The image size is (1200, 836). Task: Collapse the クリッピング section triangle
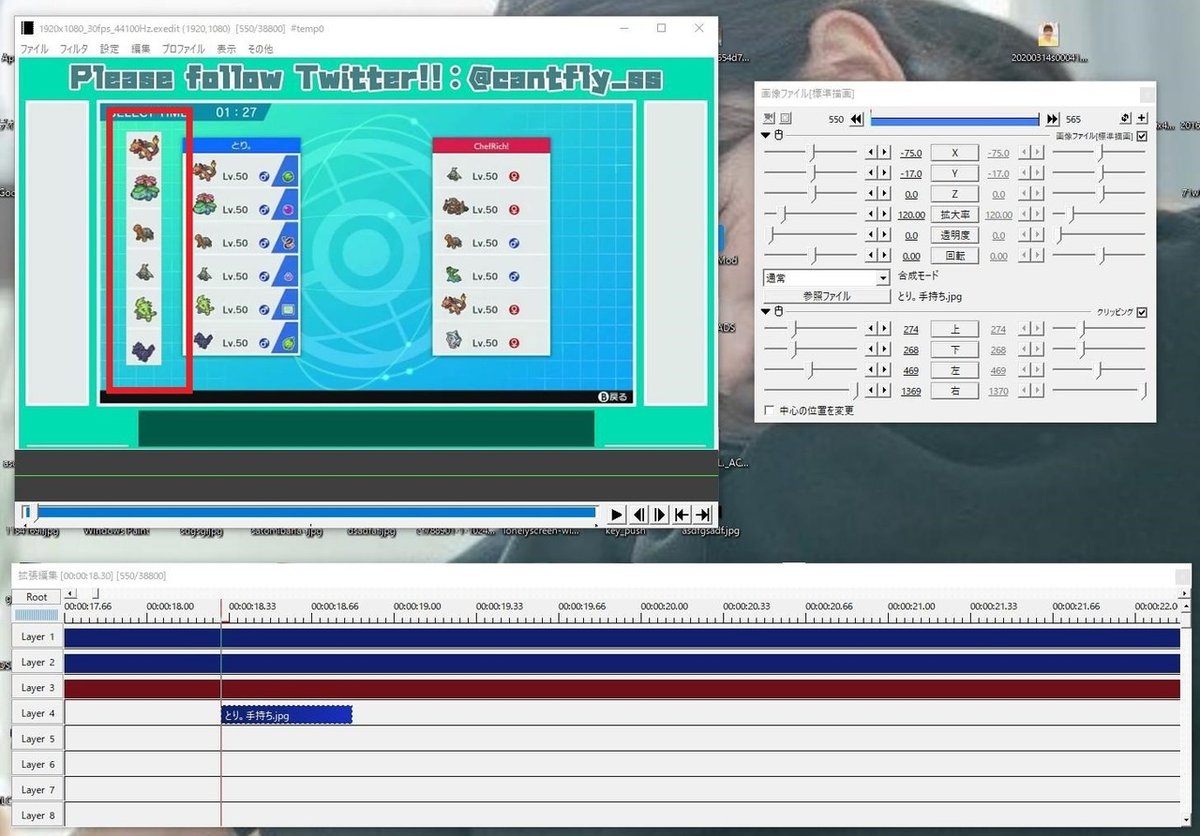(767, 311)
